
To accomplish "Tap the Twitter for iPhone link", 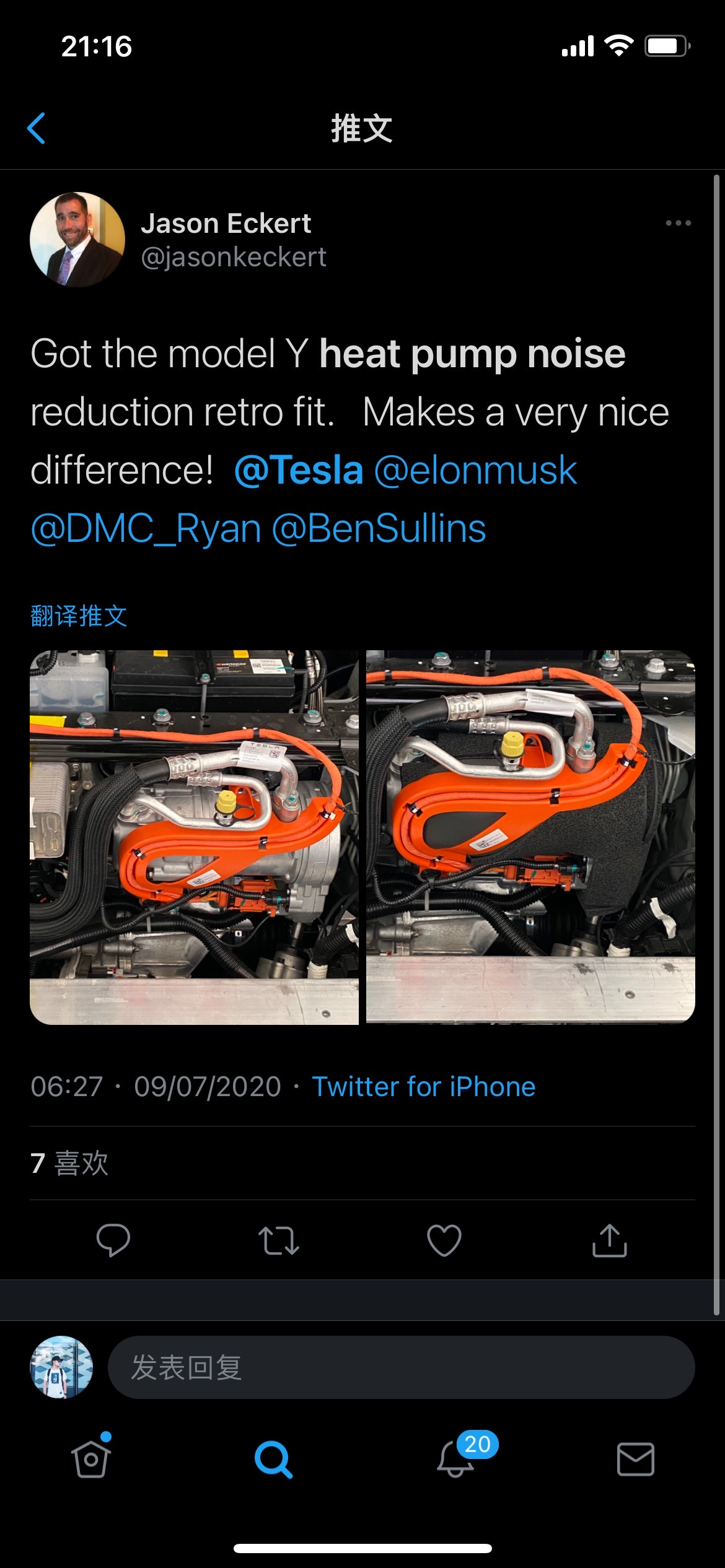I will 424,1087.
